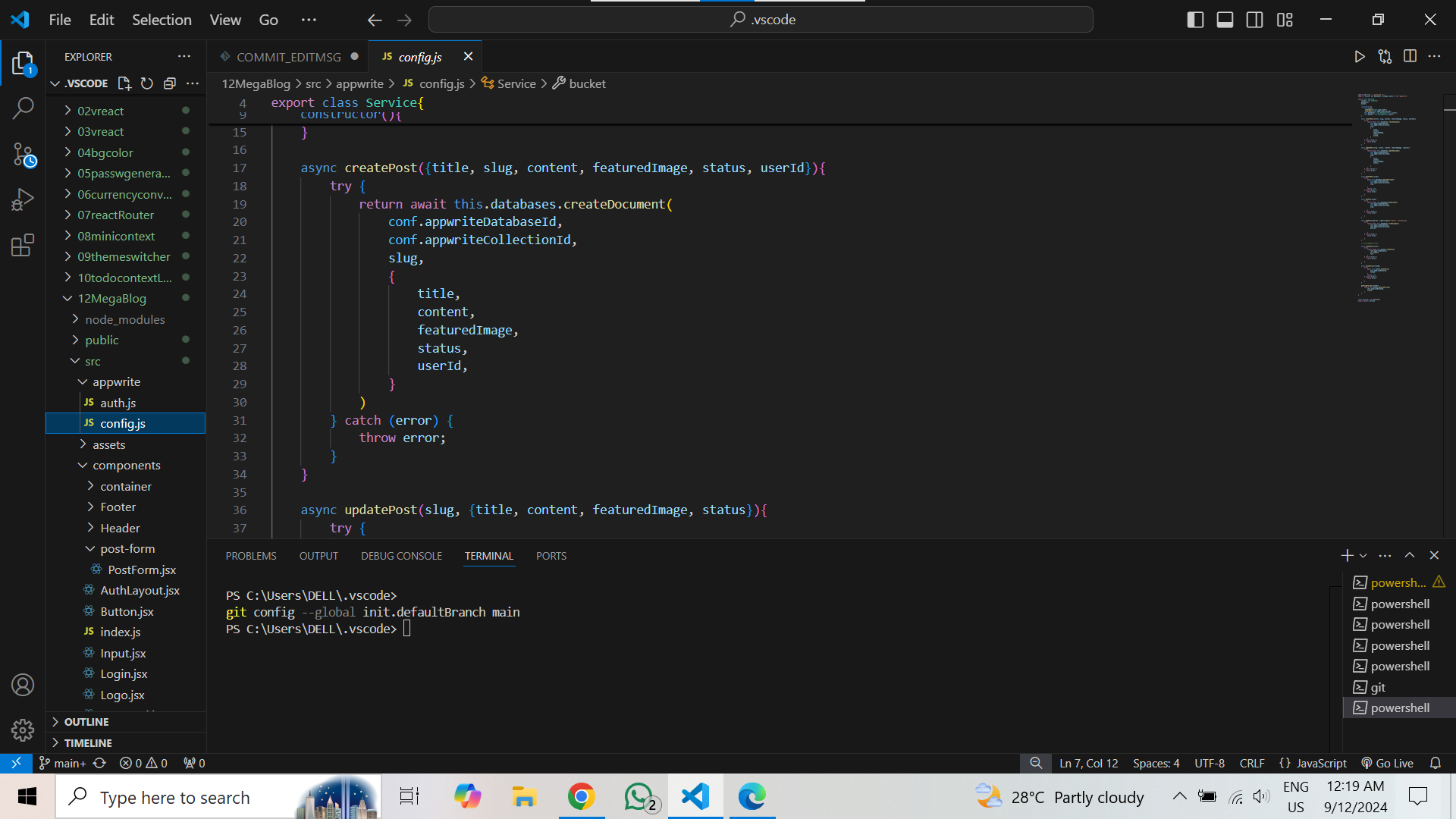Click the JavaScript language mode button
The image size is (1456, 819).
point(1313,763)
